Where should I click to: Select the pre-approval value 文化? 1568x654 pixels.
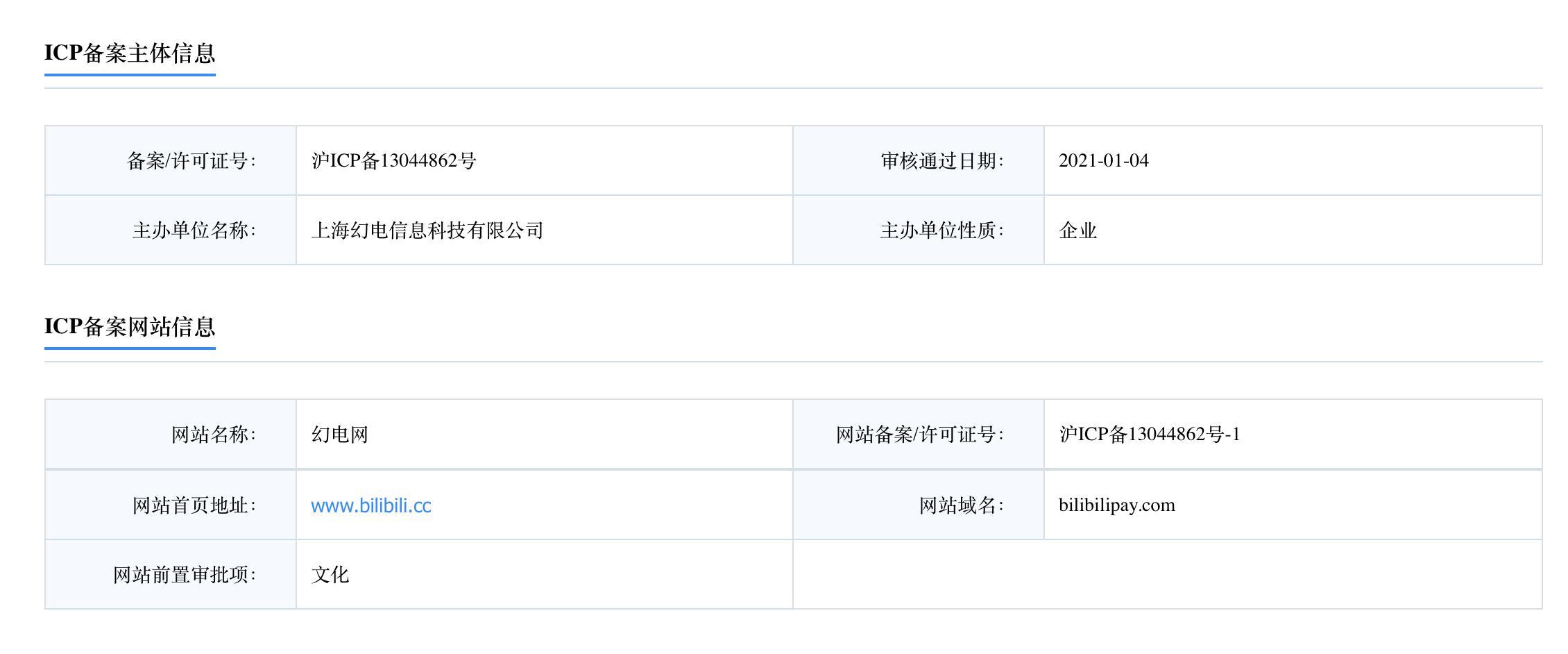[x=330, y=575]
